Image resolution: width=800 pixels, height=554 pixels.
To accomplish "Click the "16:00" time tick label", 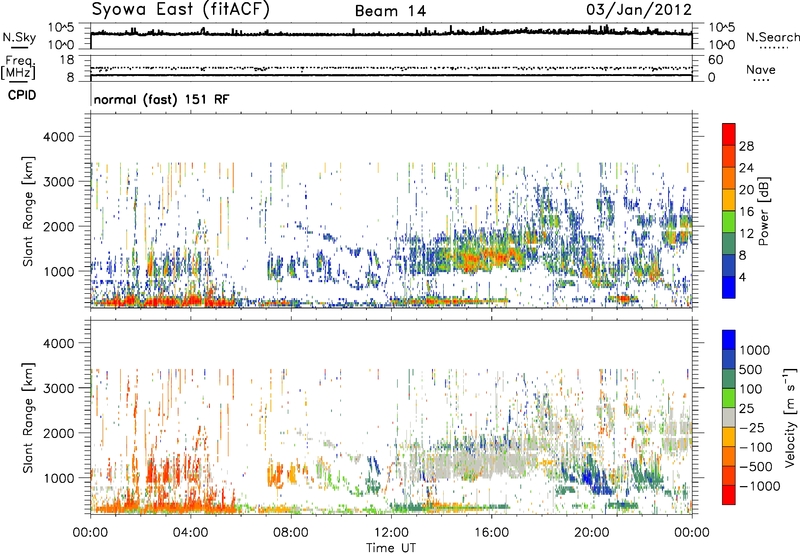I will click(x=491, y=533).
